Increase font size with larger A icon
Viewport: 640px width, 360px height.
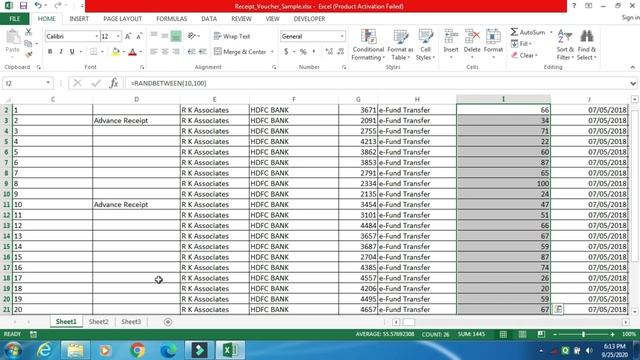[128, 36]
